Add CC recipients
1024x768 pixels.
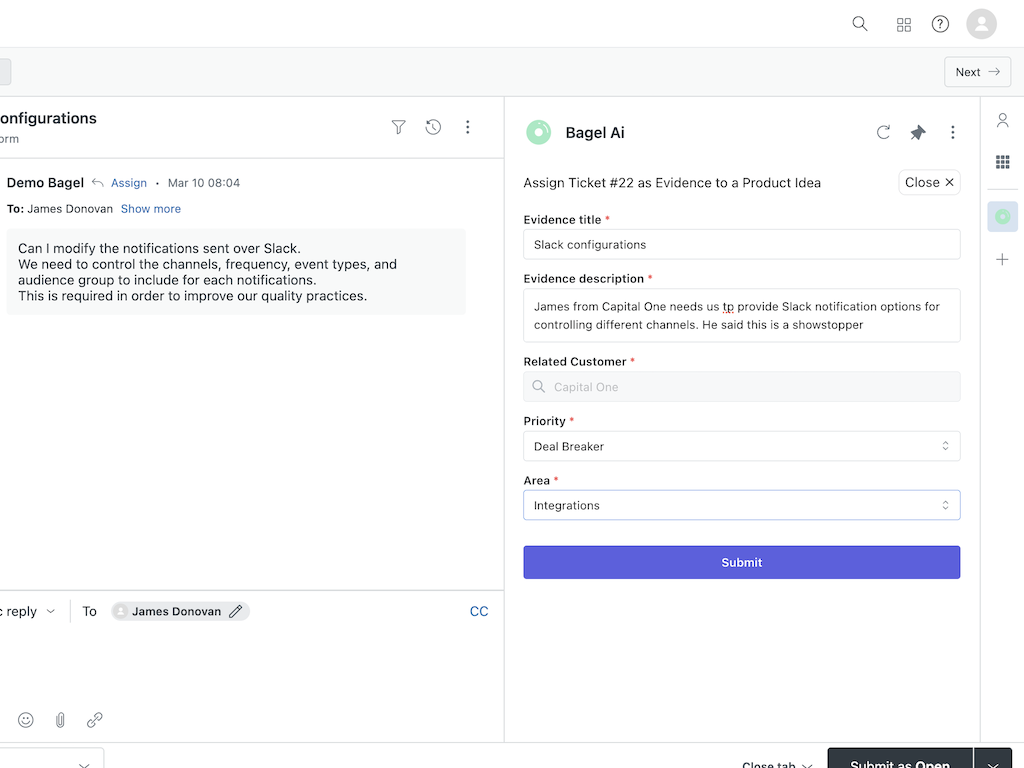(479, 611)
